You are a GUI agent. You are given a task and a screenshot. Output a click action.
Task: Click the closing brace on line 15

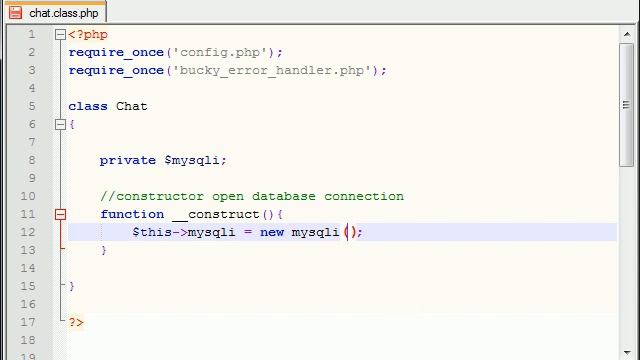point(72,286)
